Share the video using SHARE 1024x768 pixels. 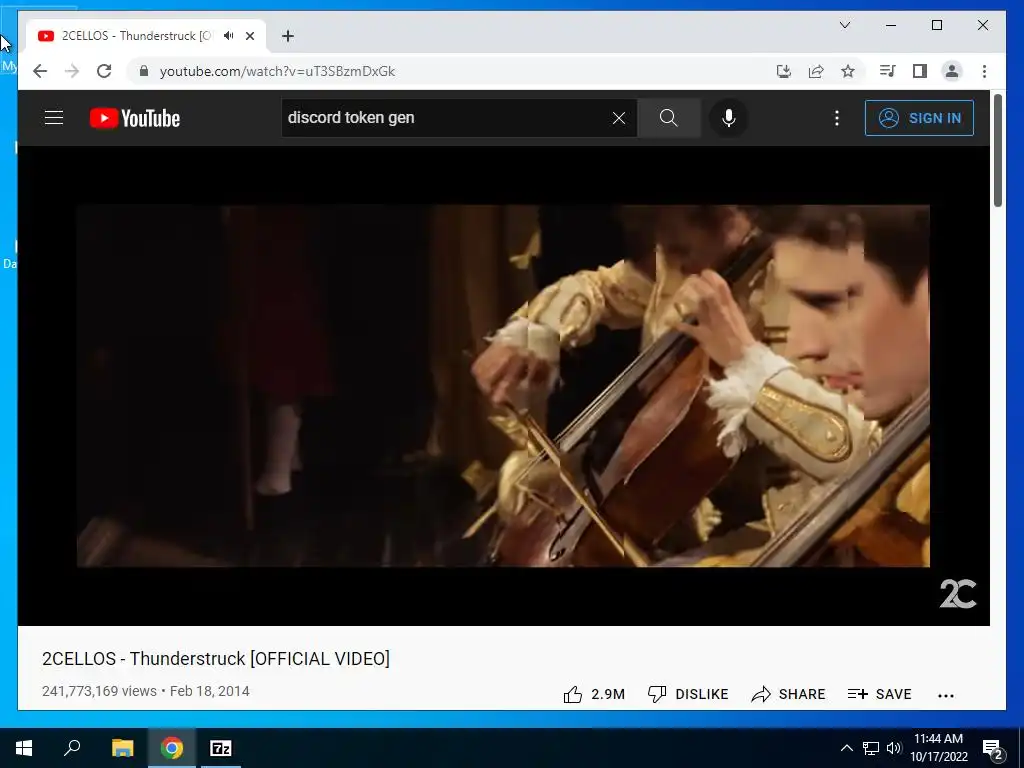(788, 694)
